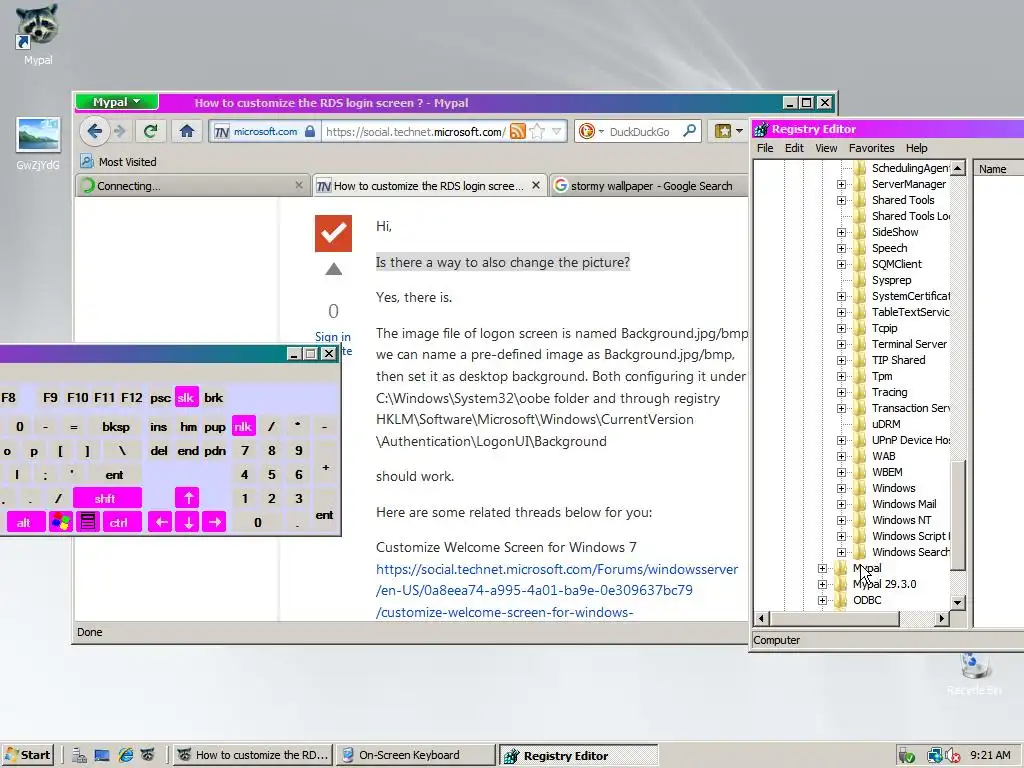
Task: Click the RSS feed icon in address bar
Action: pos(518,131)
